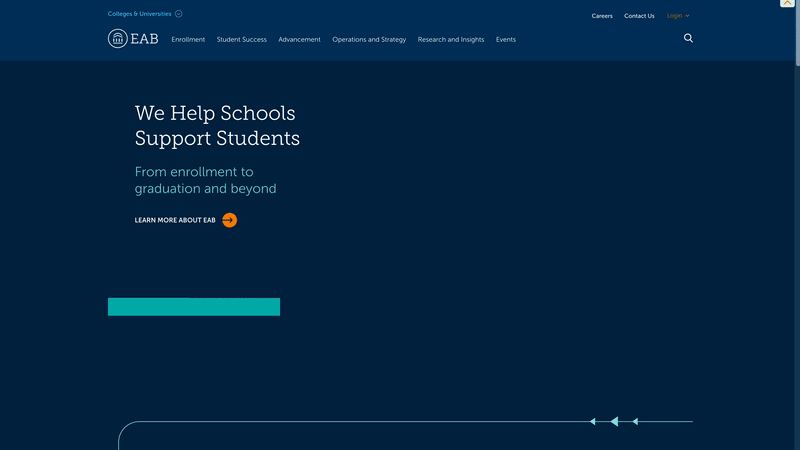Open the search magnifier icon
Image resolution: width=800 pixels, height=450 pixels.
(x=688, y=38)
